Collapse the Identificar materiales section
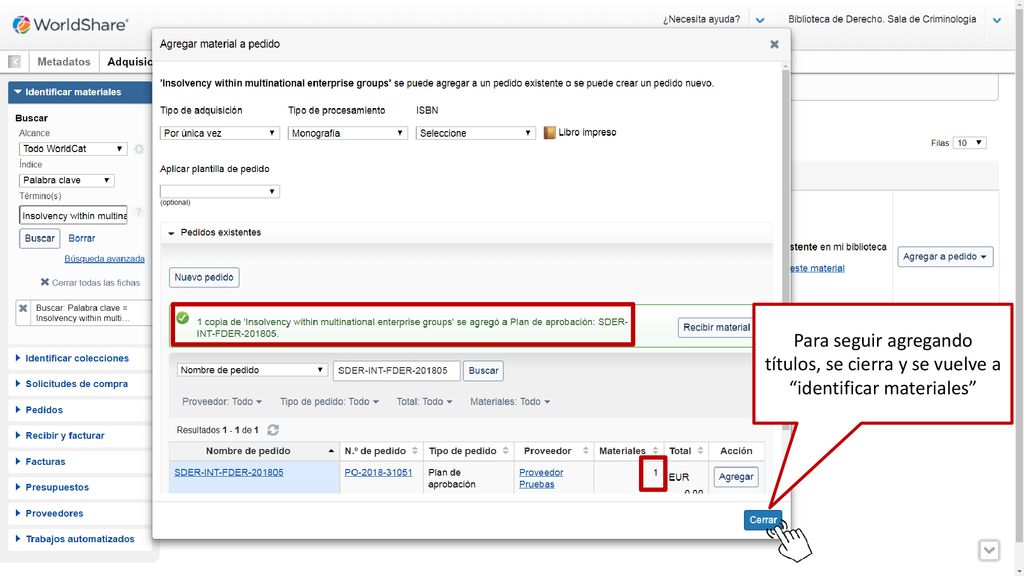This screenshot has width=1024, height=576. click(80, 92)
